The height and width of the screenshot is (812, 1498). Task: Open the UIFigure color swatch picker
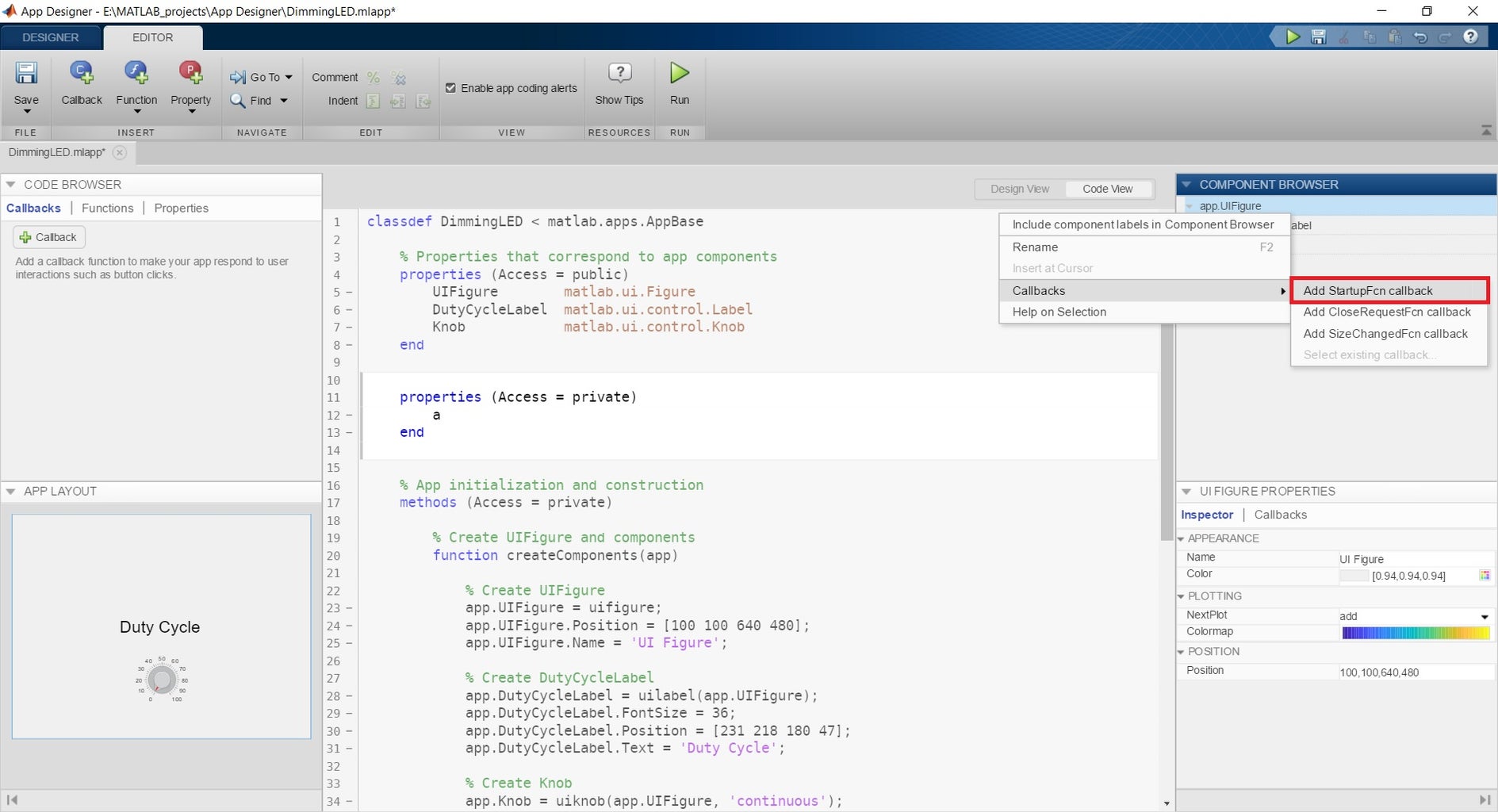pos(1484,576)
